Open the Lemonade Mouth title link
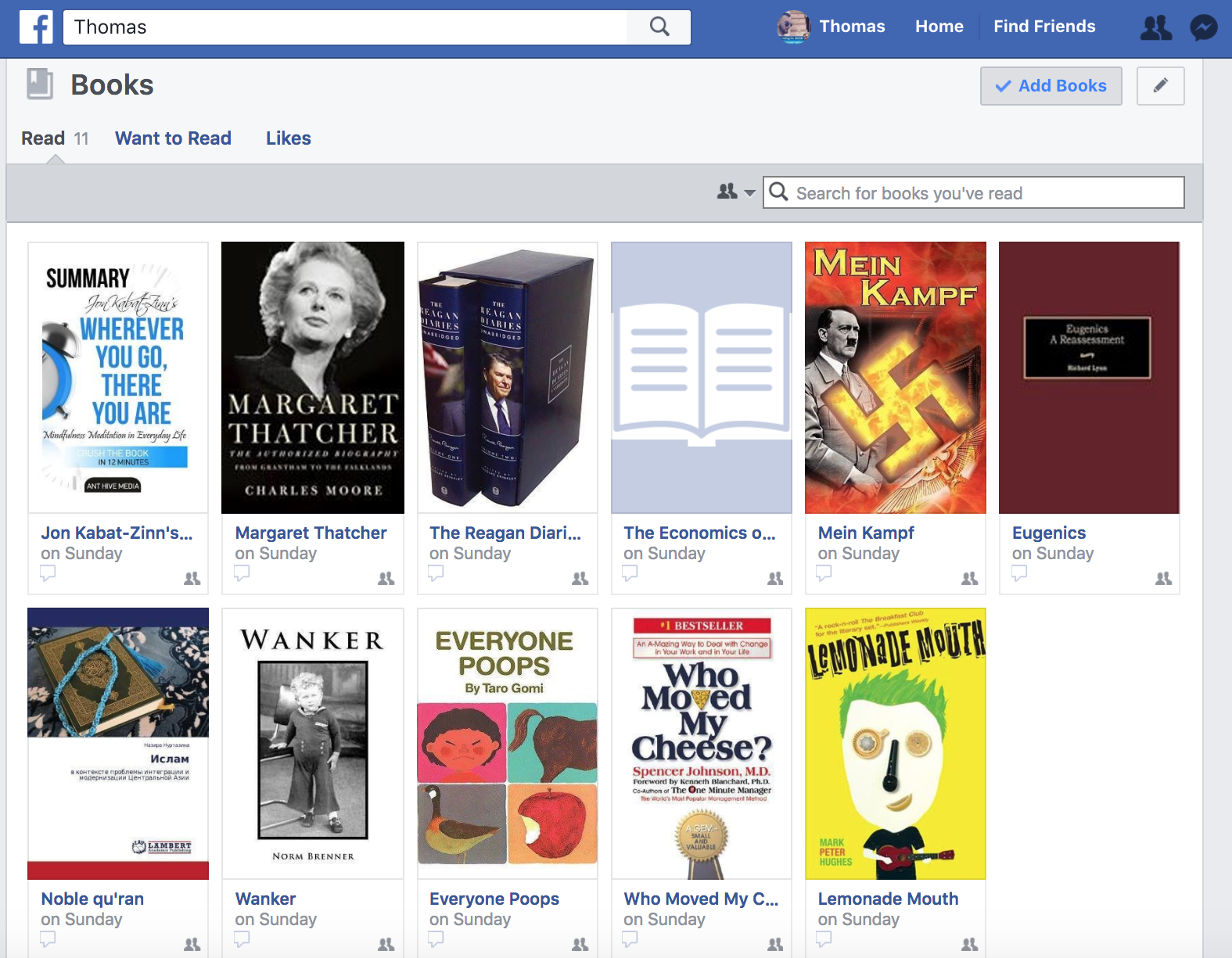 pos(889,899)
